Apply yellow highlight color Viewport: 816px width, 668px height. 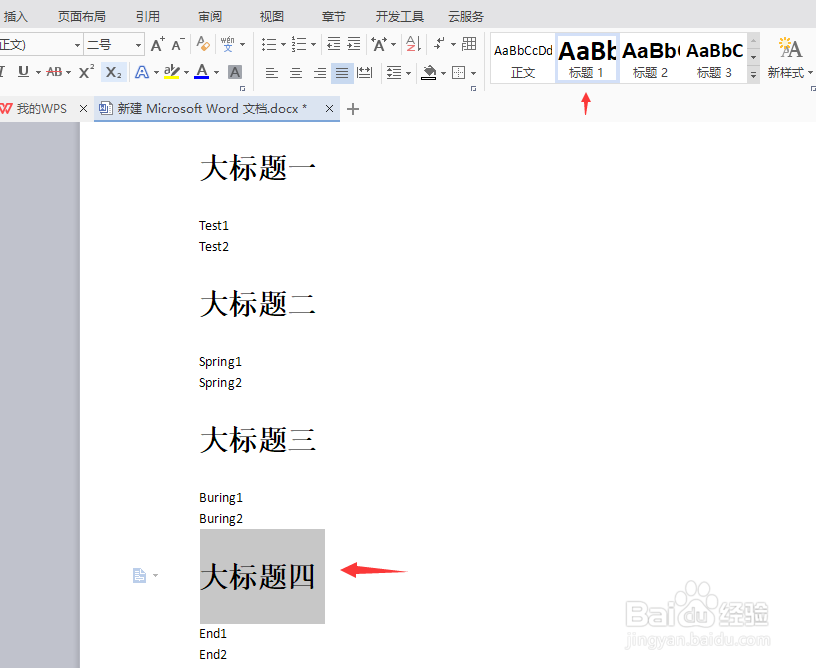pyautogui.click(x=172, y=72)
